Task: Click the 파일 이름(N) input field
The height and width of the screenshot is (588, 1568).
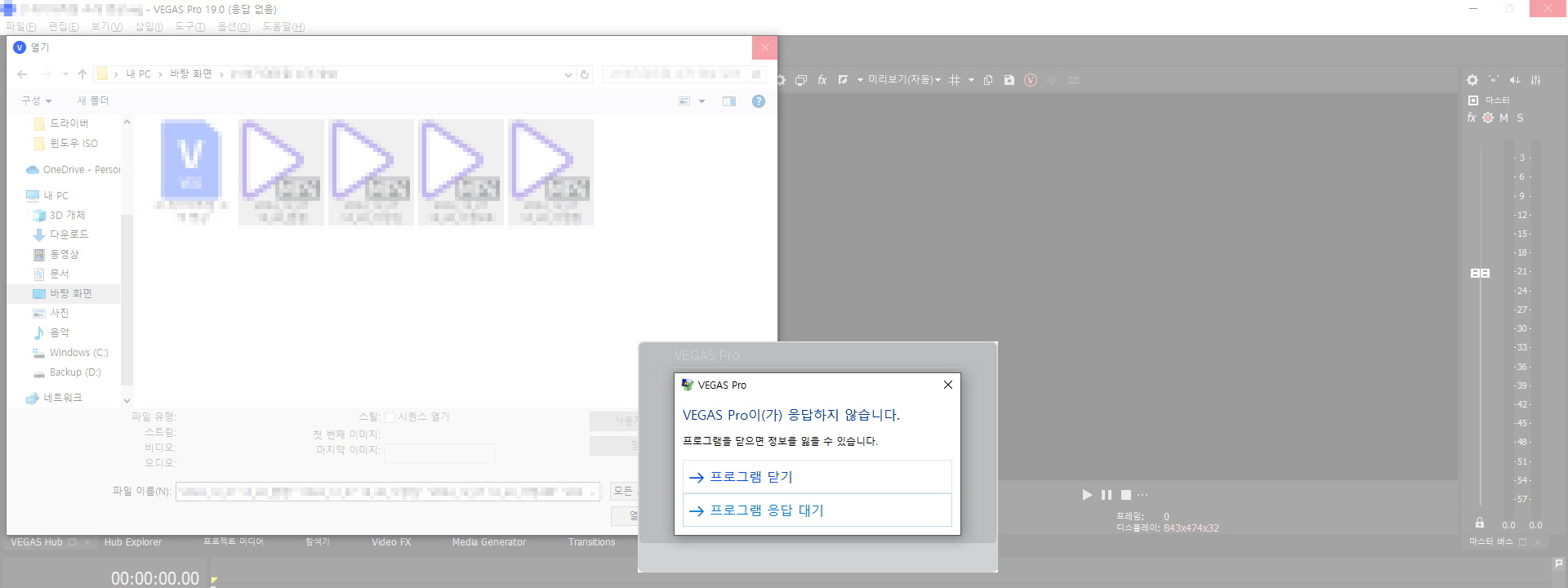Action: point(388,492)
